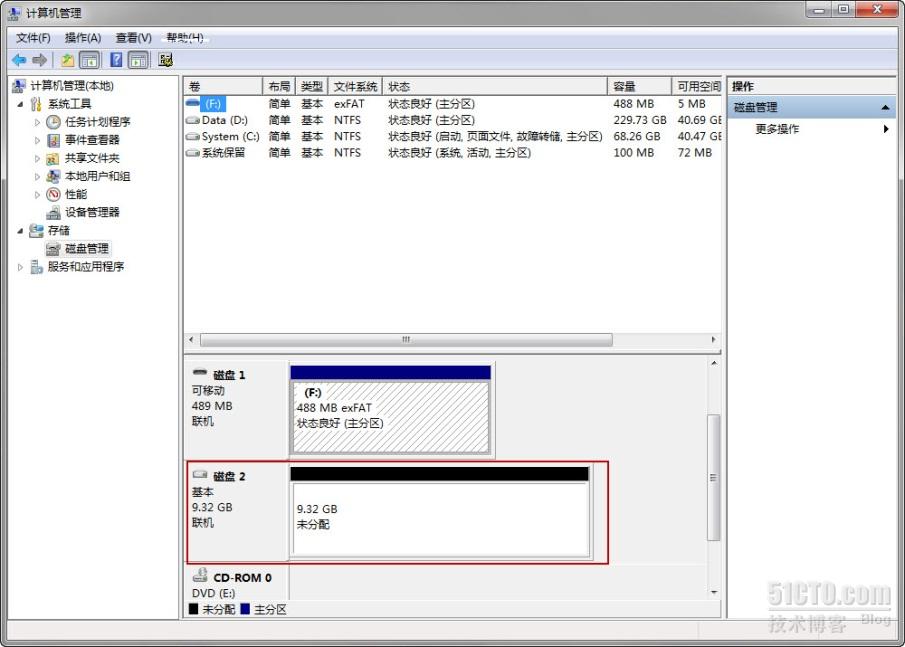This screenshot has height=647, width=905.
Task: Sort by the 布局 column header
Action: (279, 87)
